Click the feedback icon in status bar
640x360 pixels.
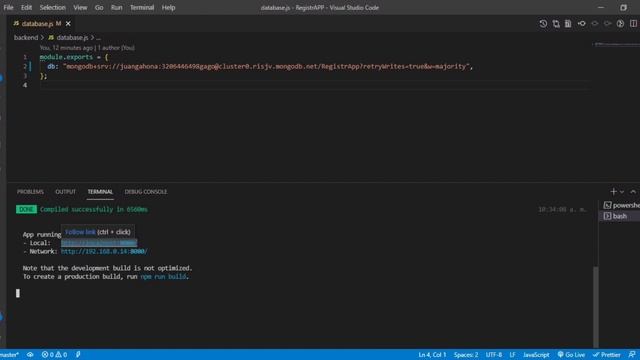click(632, 355)
